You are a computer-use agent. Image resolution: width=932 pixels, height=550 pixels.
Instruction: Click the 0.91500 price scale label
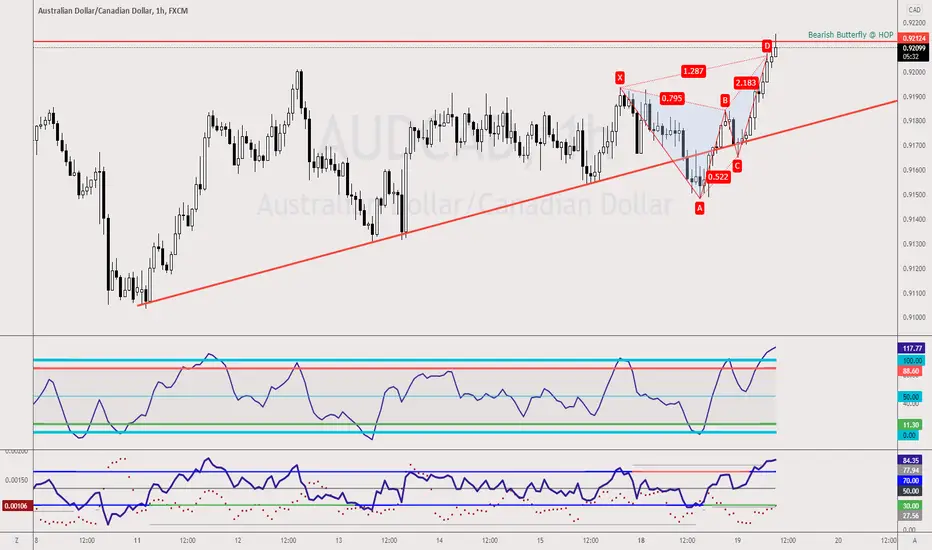tap(914, 195)
